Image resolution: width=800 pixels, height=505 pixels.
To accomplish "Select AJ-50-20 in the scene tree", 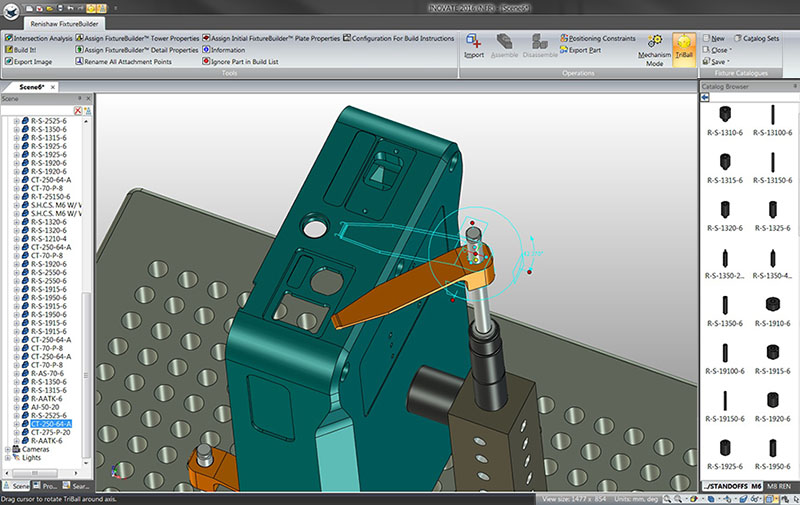I will [45, 407].
